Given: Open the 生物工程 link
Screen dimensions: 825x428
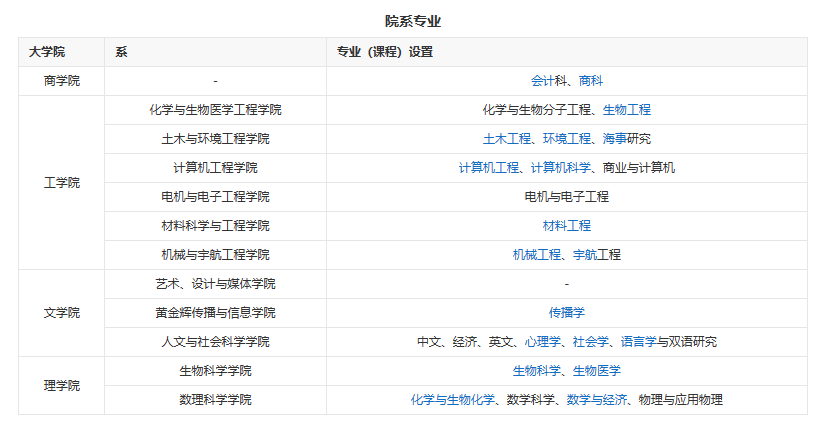Looking at the screenshot, I should click(627, 110).
